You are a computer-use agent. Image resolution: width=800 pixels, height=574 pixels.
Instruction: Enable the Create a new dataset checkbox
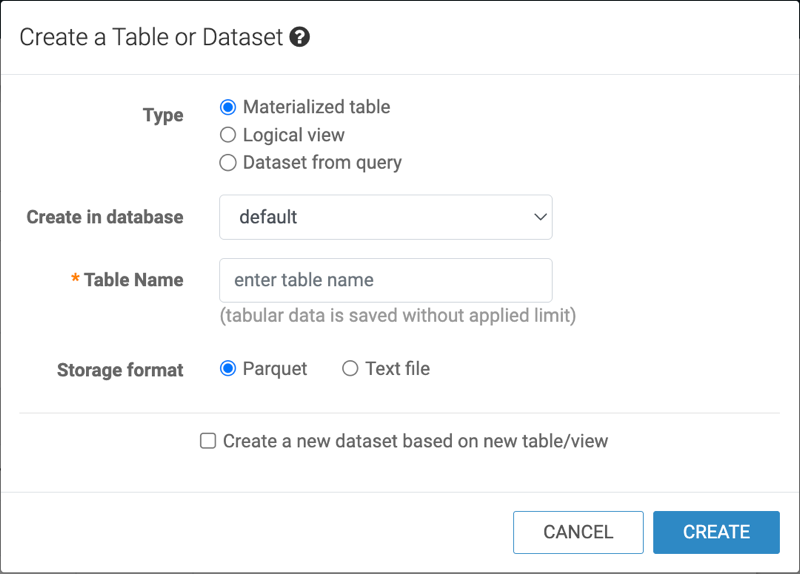208,441
